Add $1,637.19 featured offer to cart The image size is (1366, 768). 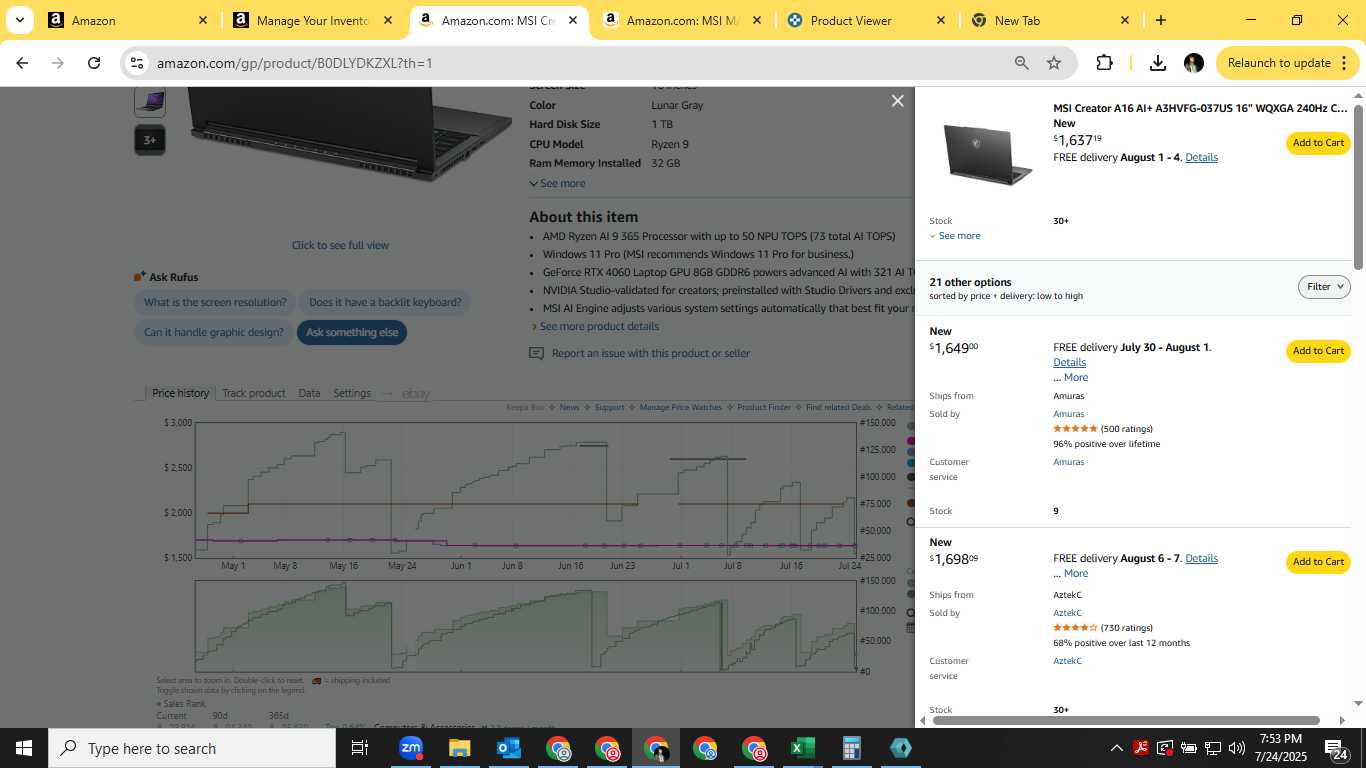[x=1318, y=143]
